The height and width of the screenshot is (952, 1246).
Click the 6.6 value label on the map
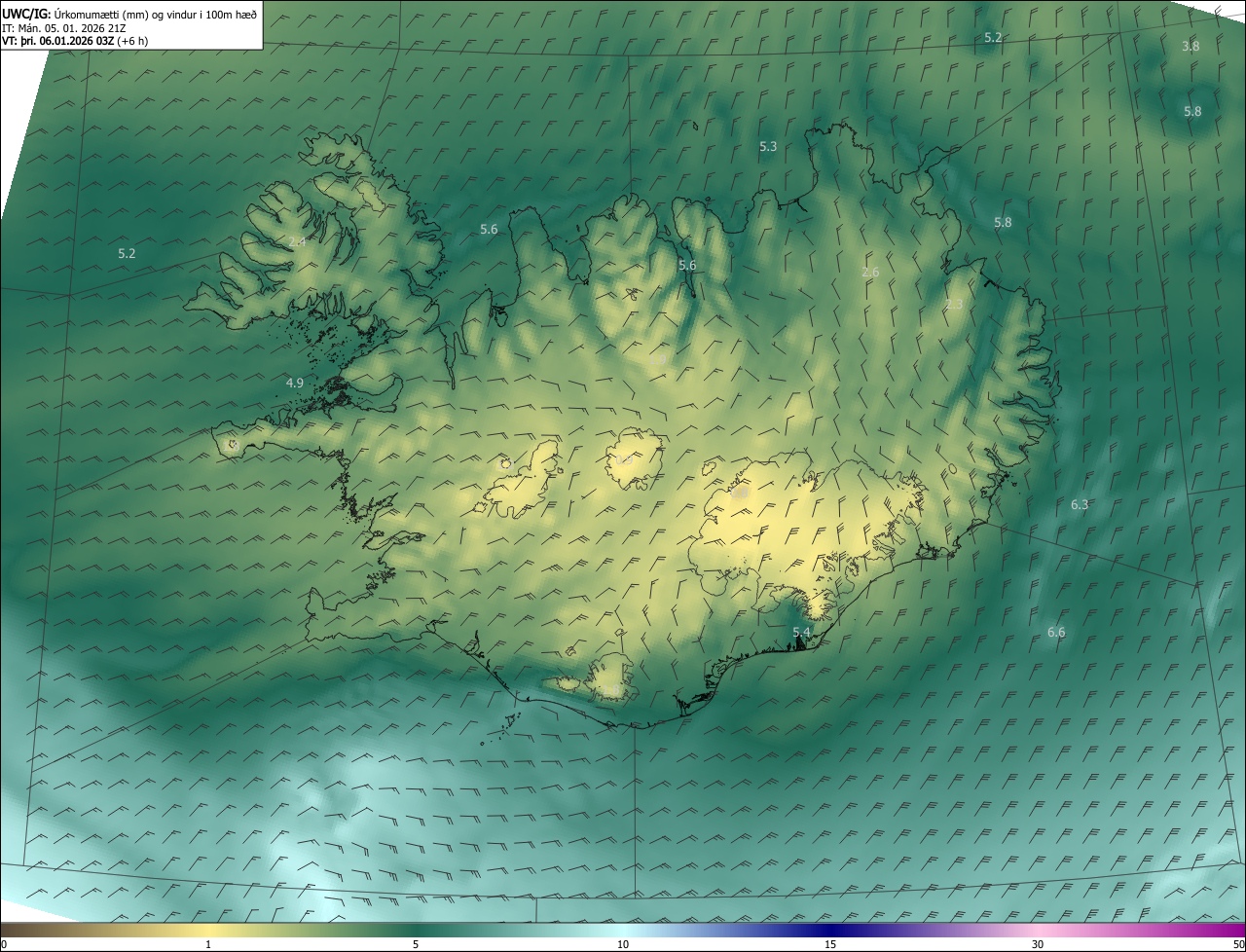tap(1056, 632)
